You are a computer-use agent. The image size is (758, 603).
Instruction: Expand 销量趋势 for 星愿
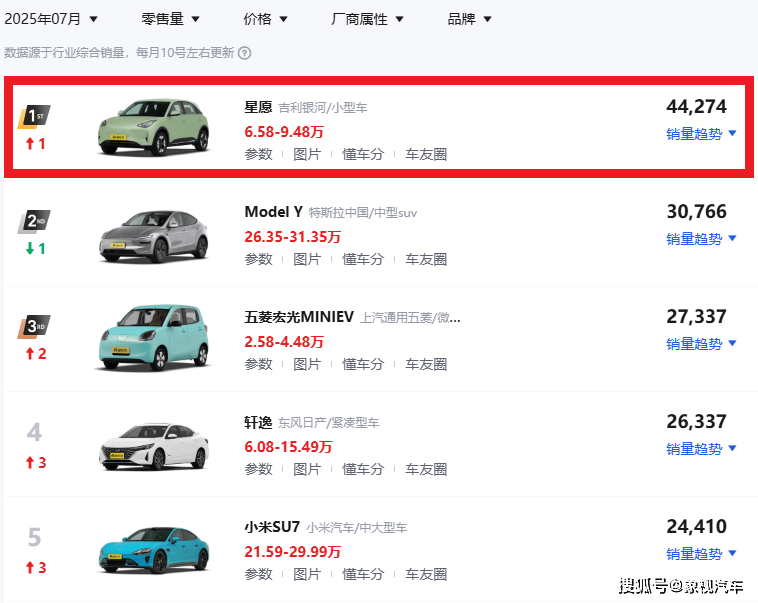coord(701,134)
